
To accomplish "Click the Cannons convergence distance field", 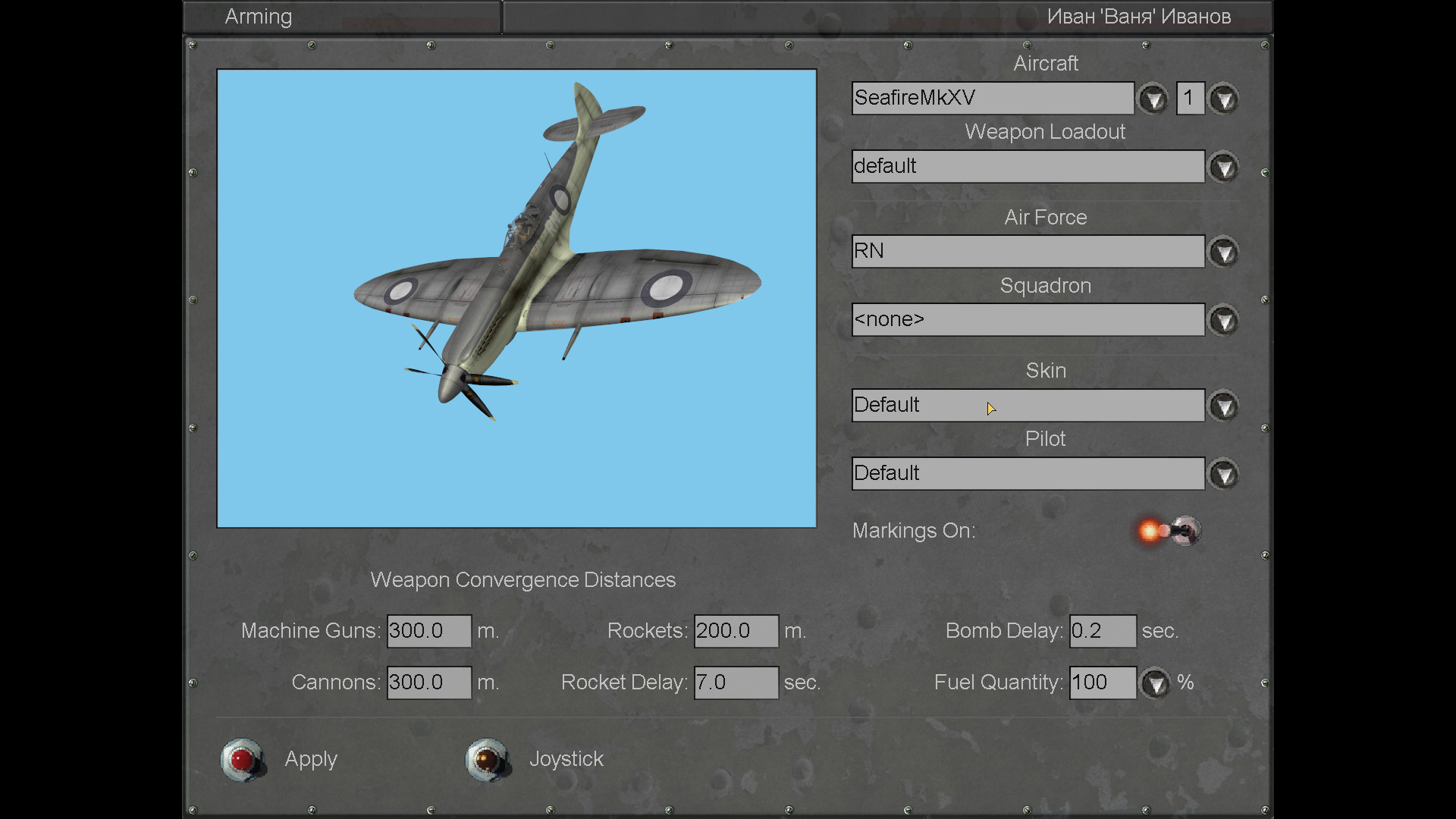I will [x=429, y=682].
